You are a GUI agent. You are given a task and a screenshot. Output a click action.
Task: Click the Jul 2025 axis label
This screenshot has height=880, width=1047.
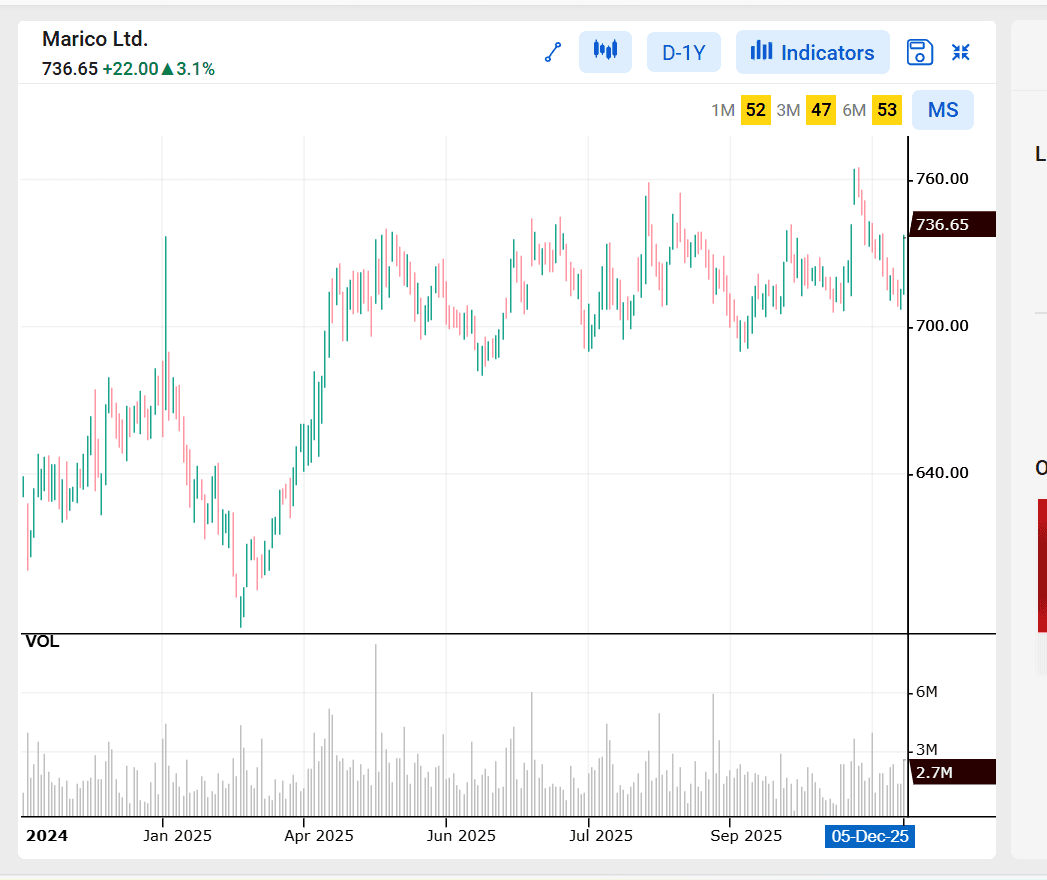point(601,836)
